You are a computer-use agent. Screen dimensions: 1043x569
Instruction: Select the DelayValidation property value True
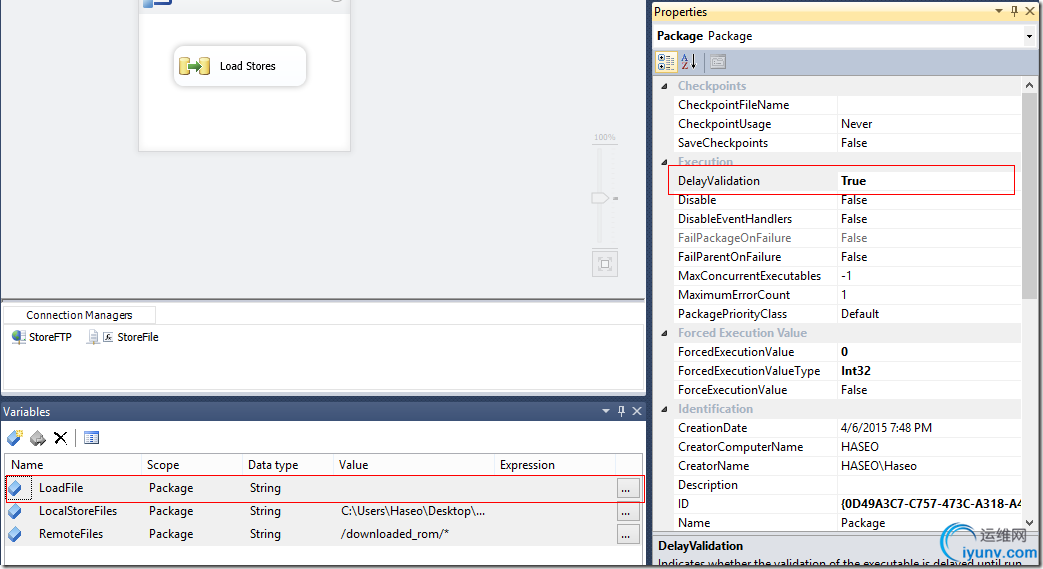point(853,181)
